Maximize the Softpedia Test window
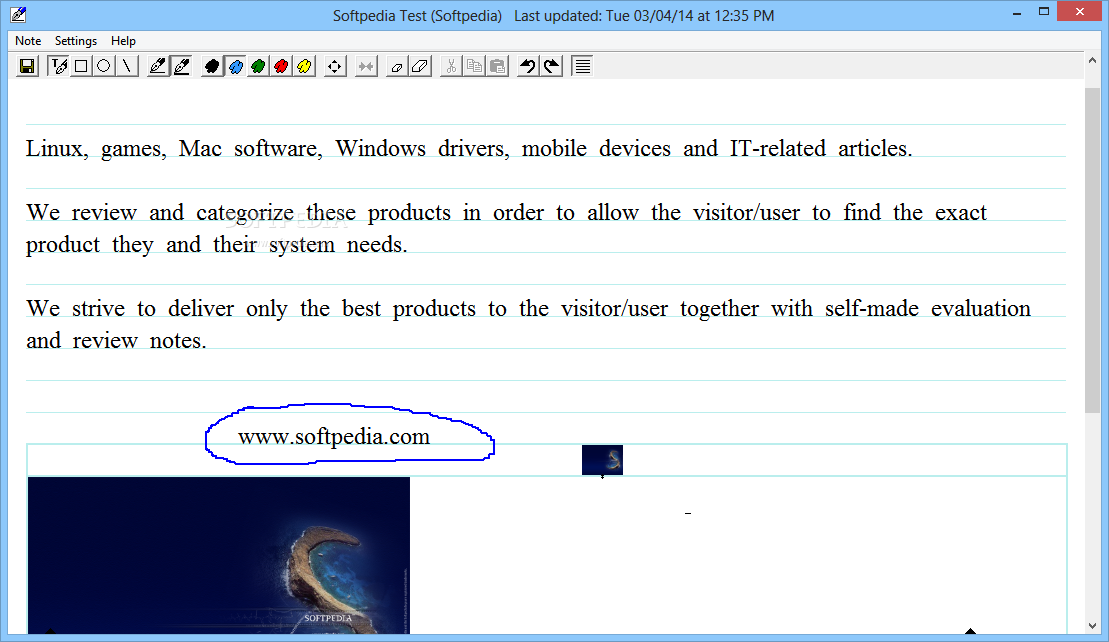This screenshot has height=642, width=1109. coord(1044,12)
